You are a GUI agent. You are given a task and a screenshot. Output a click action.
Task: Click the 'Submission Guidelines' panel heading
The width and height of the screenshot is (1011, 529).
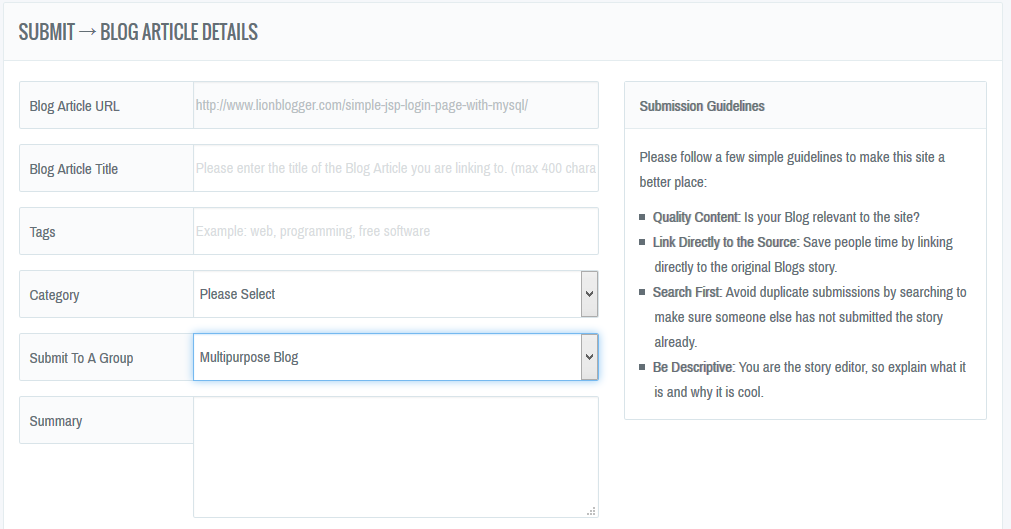click(702, 106)
